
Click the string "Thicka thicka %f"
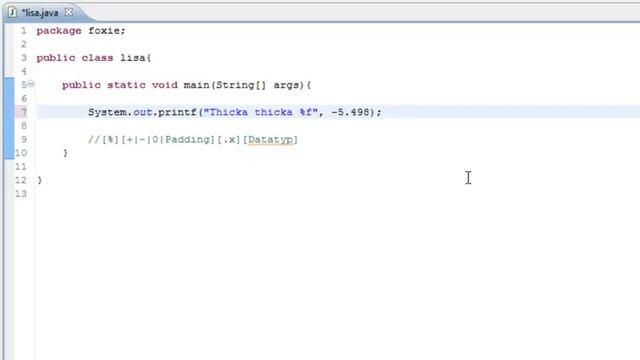pos(260,112)
